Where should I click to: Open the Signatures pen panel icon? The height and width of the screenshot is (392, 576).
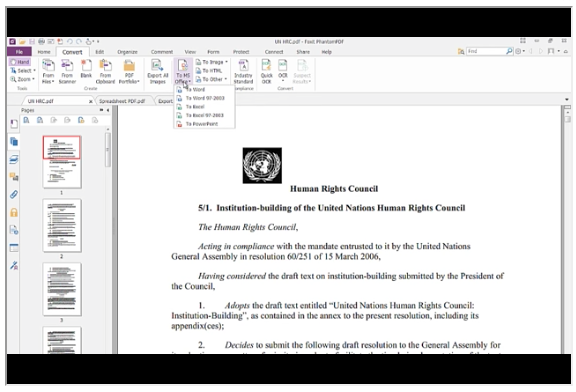[14, 265]
